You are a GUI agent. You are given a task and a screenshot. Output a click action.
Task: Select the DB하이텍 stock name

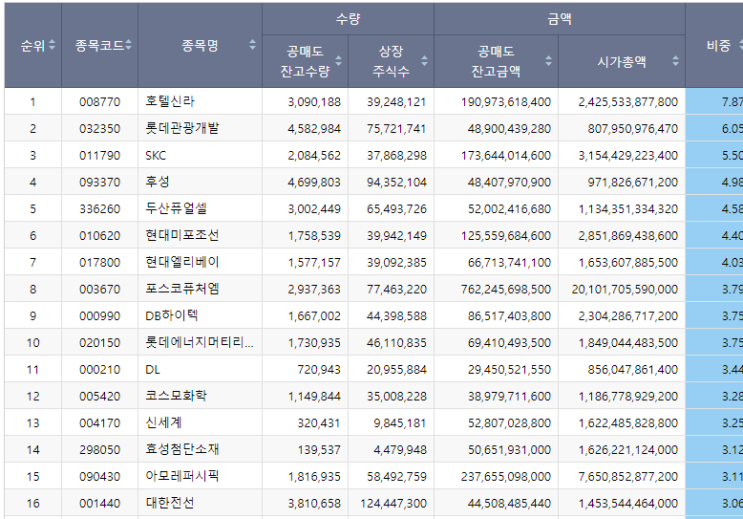(x=171, y=316)
